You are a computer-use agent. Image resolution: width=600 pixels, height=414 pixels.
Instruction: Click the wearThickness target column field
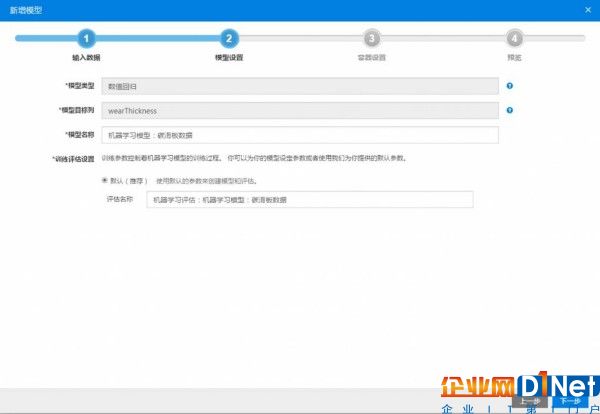(x=300, y=111)
